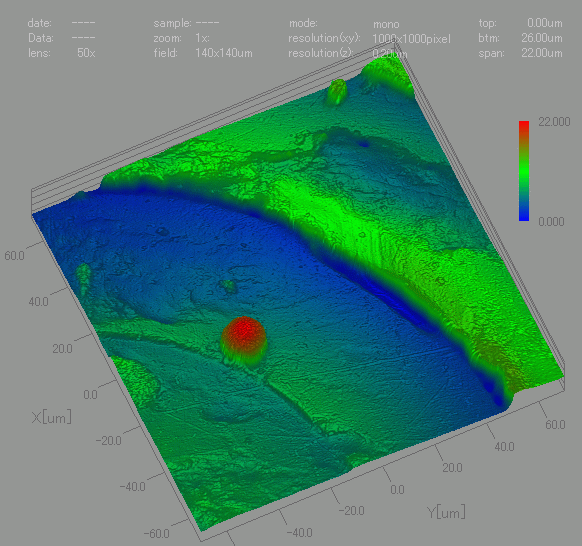Image resolution: width=582 pixels, height=546 pixels.
Task: Click the X[um] axis label
Action: pos(52,418)
